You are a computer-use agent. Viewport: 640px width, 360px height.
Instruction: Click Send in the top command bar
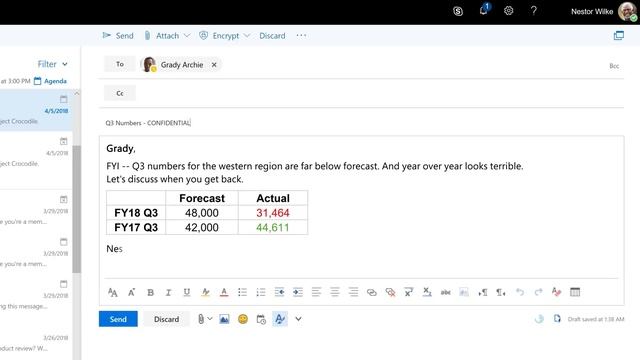pos(118,36)
